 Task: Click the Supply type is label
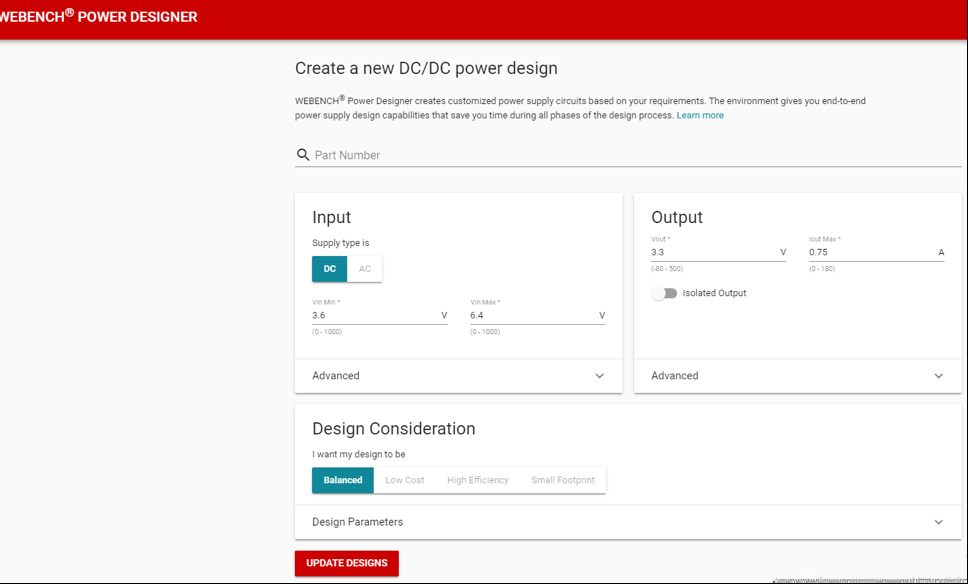pyautogui.click(x=341, y=243)
